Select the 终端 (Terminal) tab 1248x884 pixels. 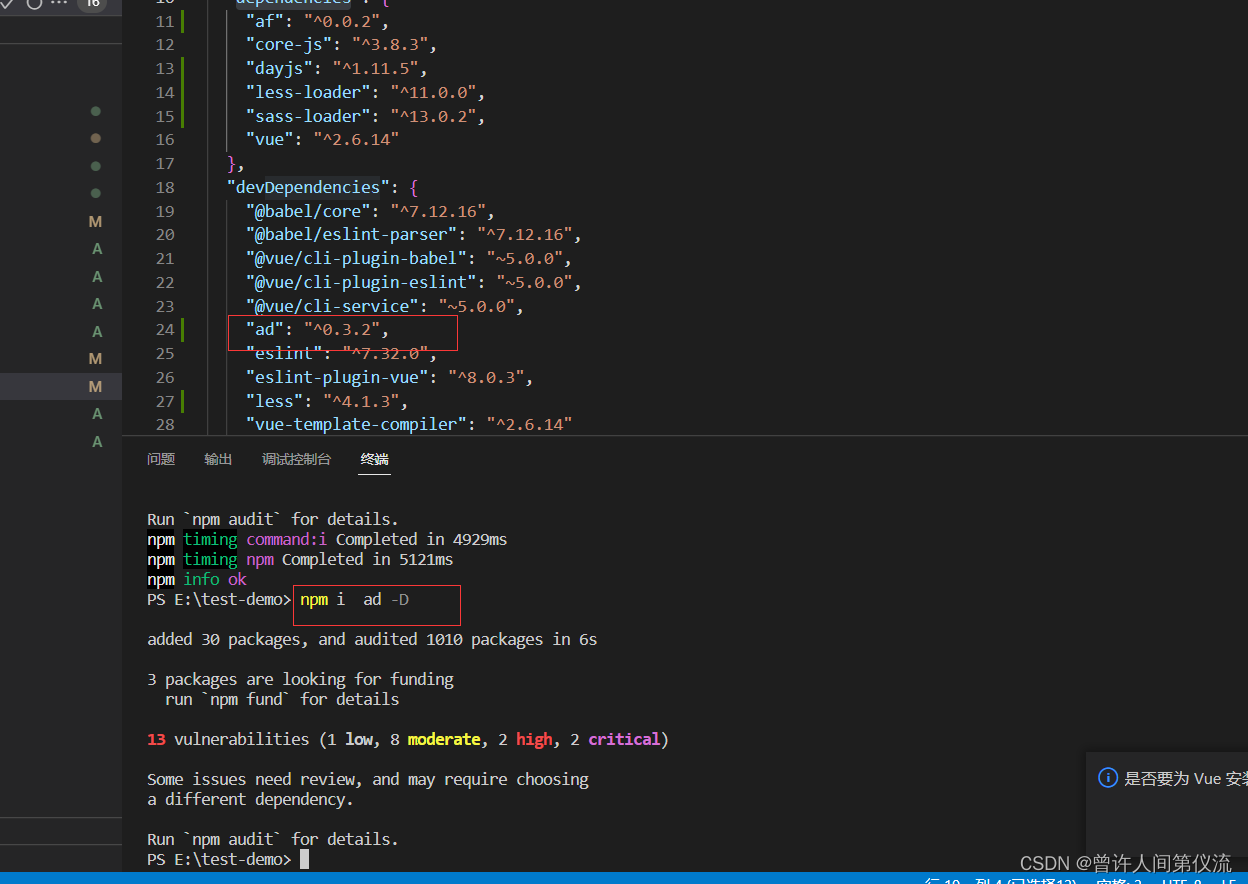375,459
